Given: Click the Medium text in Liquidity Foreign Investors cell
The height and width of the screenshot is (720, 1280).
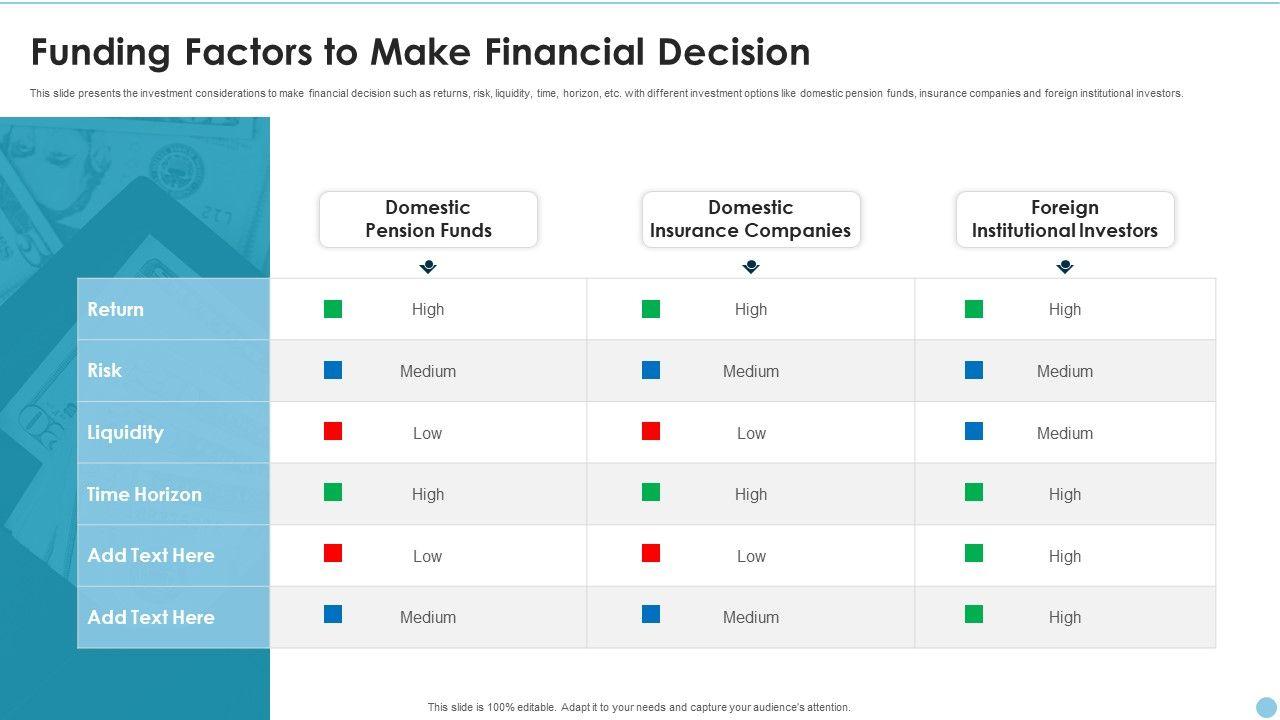Looking at the screenshot, I should pos(1065,433).
